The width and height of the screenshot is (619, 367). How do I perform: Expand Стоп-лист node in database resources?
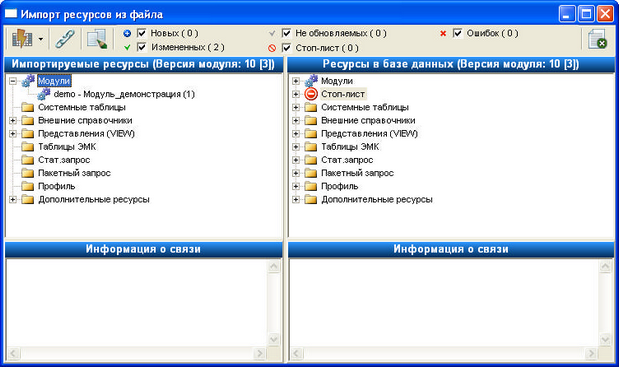(296, 94)
